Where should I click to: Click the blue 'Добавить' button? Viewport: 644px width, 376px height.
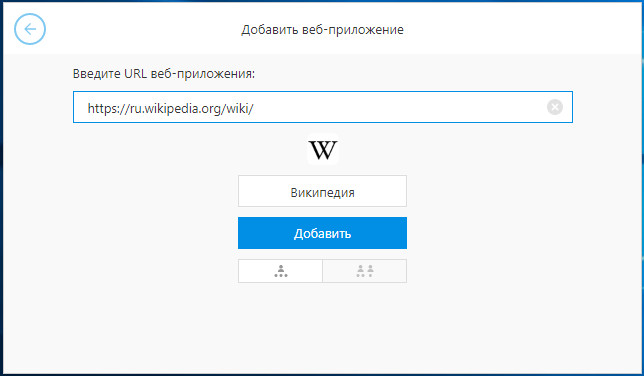point(322,233)
